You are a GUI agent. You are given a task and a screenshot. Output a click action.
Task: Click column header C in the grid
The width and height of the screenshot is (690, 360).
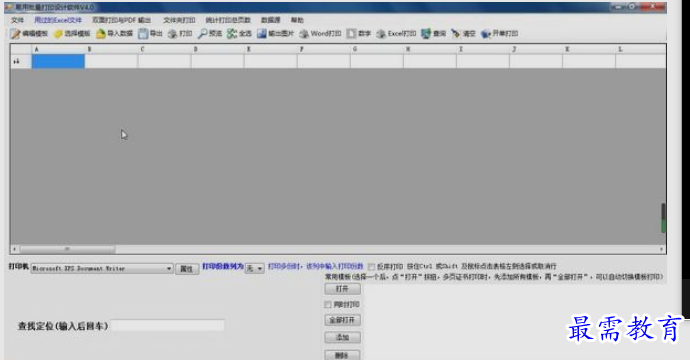pyautogui.click(x=164, y=49)
